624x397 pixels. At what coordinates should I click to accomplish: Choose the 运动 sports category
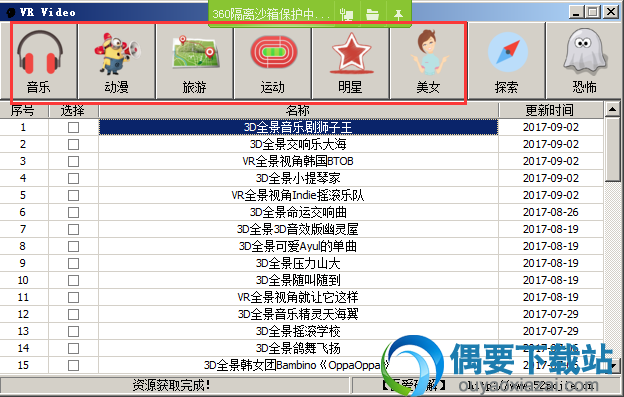click(x=273, y=61)
